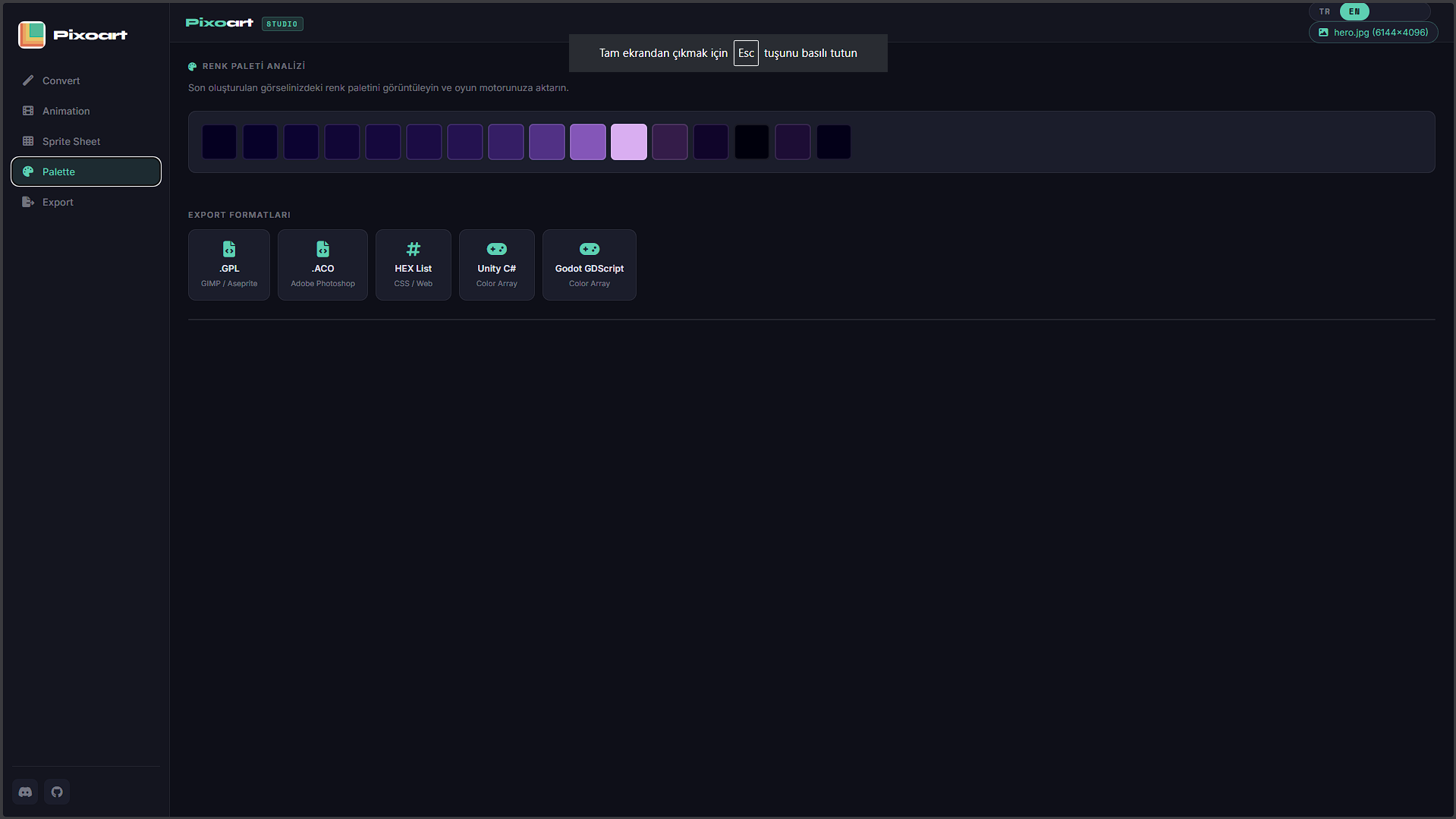This screenshot has height=819, width=1456.
Task: Open the GitHub icon link
Action: point(57,792)
